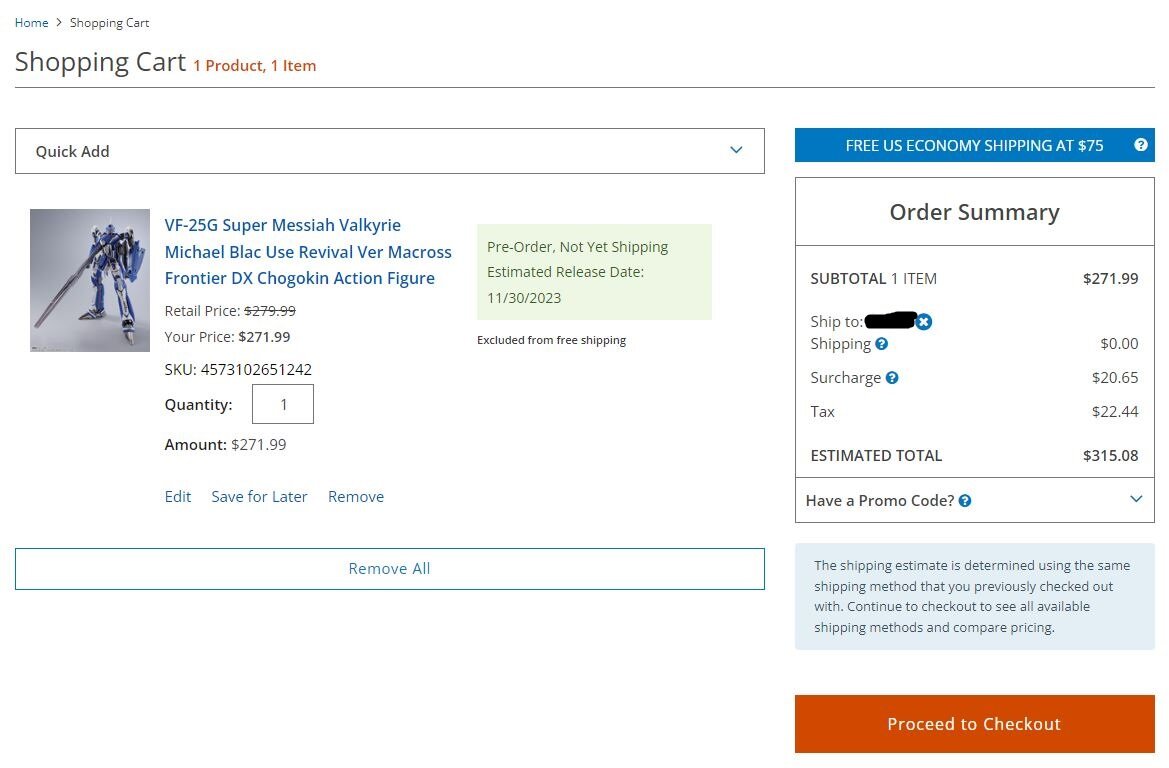Click the Shipping $0.00 amount

pos(1119,344)
